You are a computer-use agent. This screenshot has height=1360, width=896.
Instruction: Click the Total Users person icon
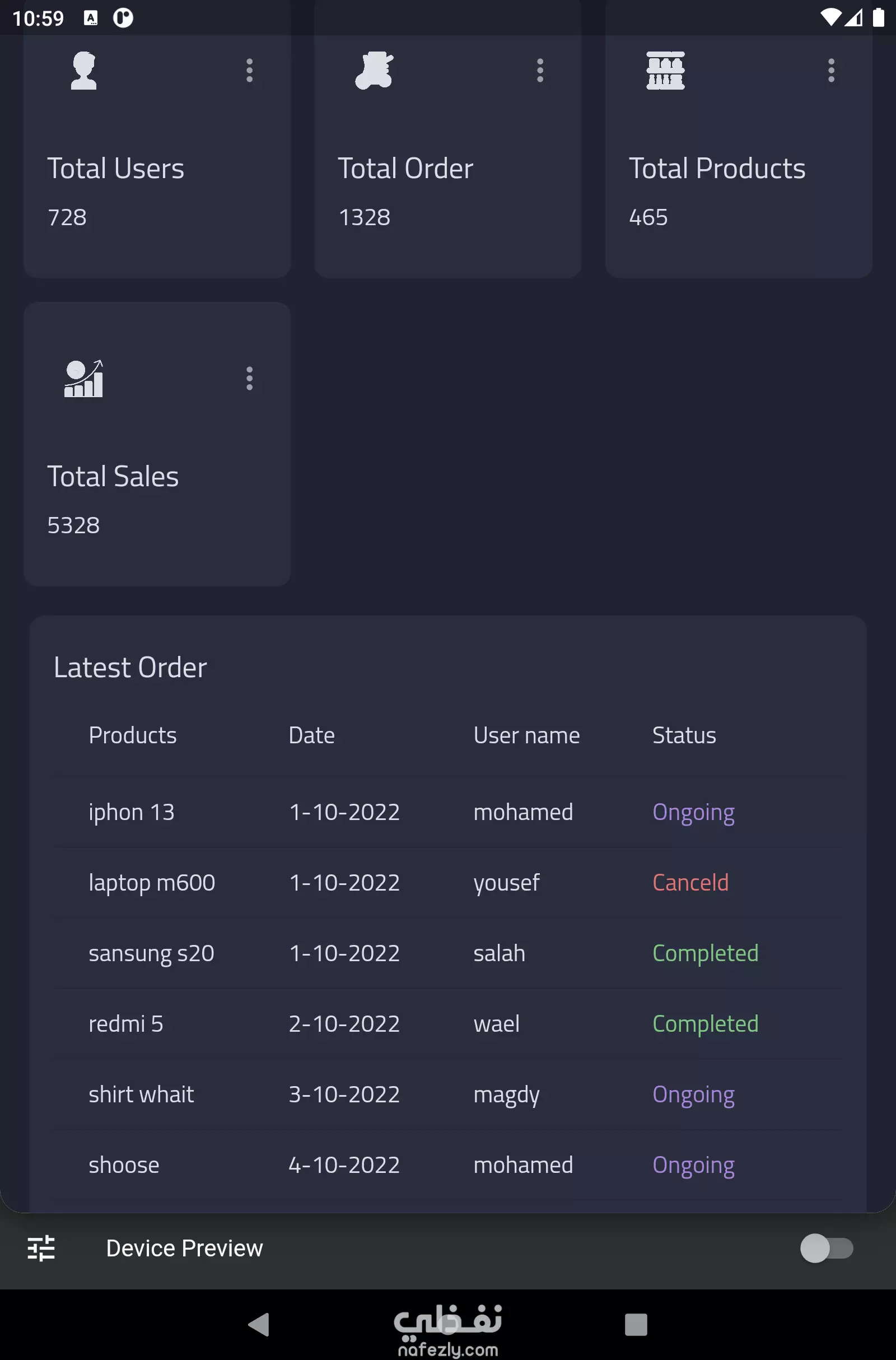(x=83, y=71)
